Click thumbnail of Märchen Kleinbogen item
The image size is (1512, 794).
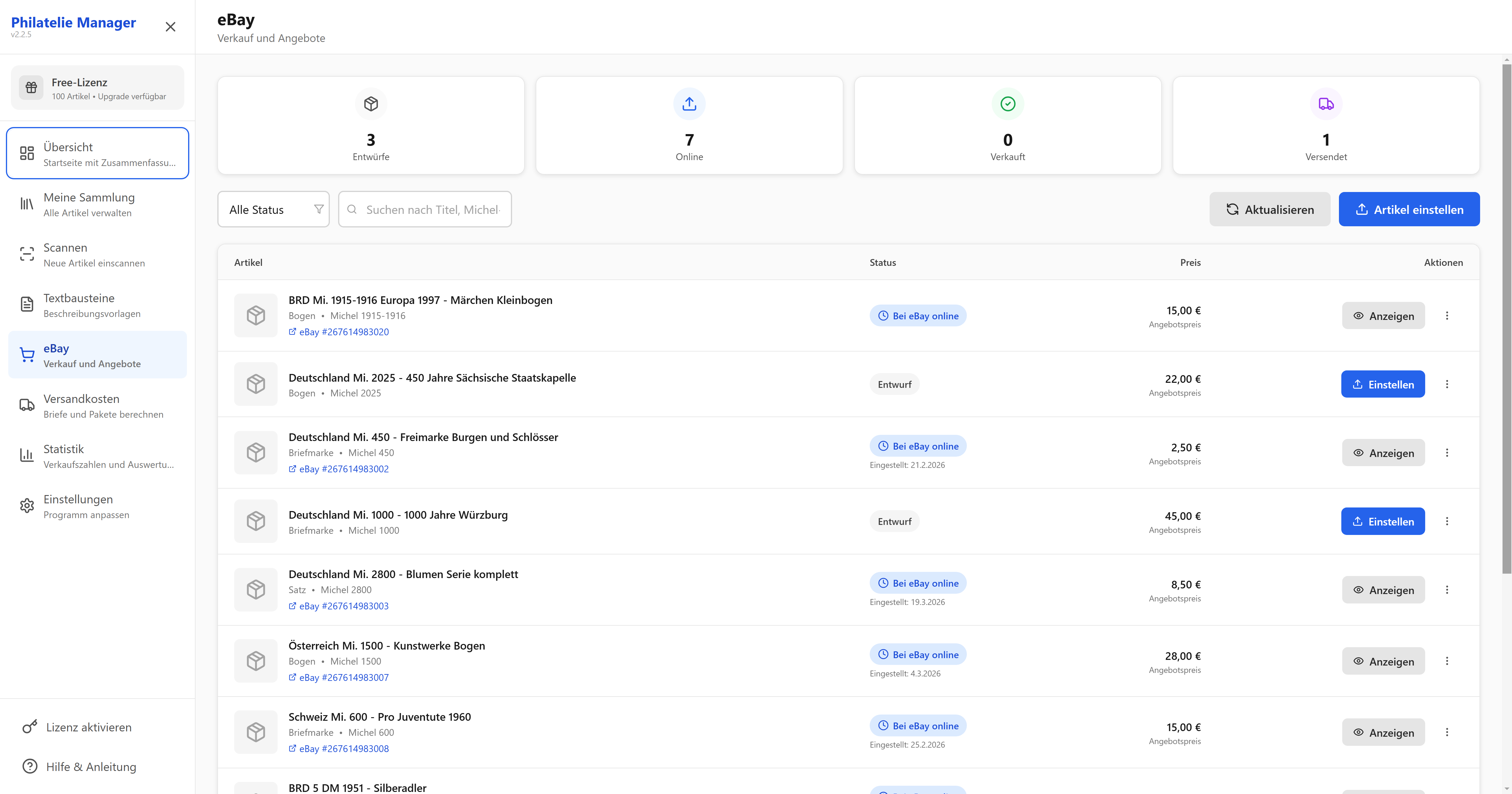click(x=256, y=315)
